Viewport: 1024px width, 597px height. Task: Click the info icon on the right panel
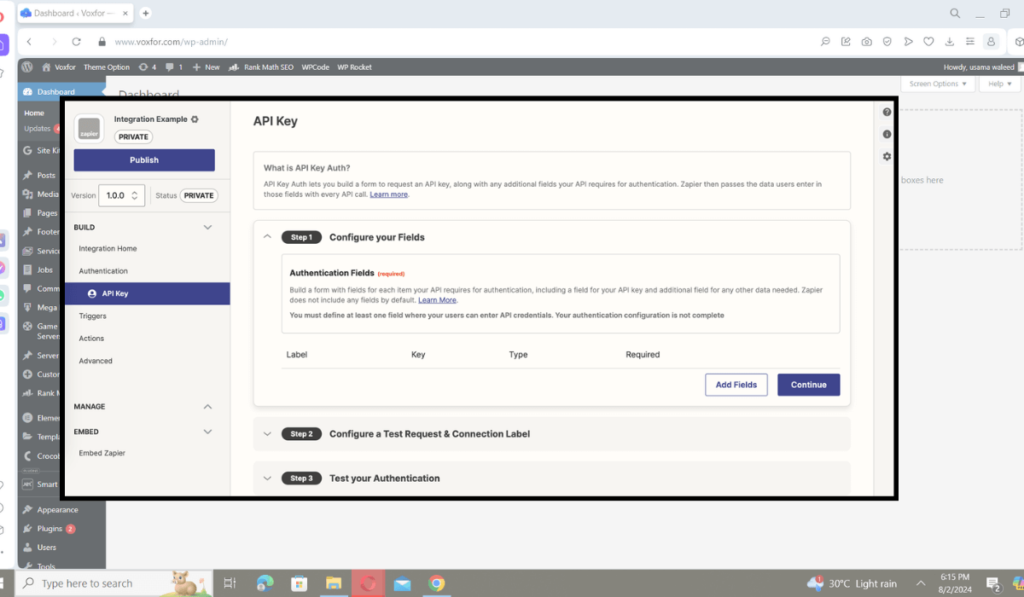[886, 134]
